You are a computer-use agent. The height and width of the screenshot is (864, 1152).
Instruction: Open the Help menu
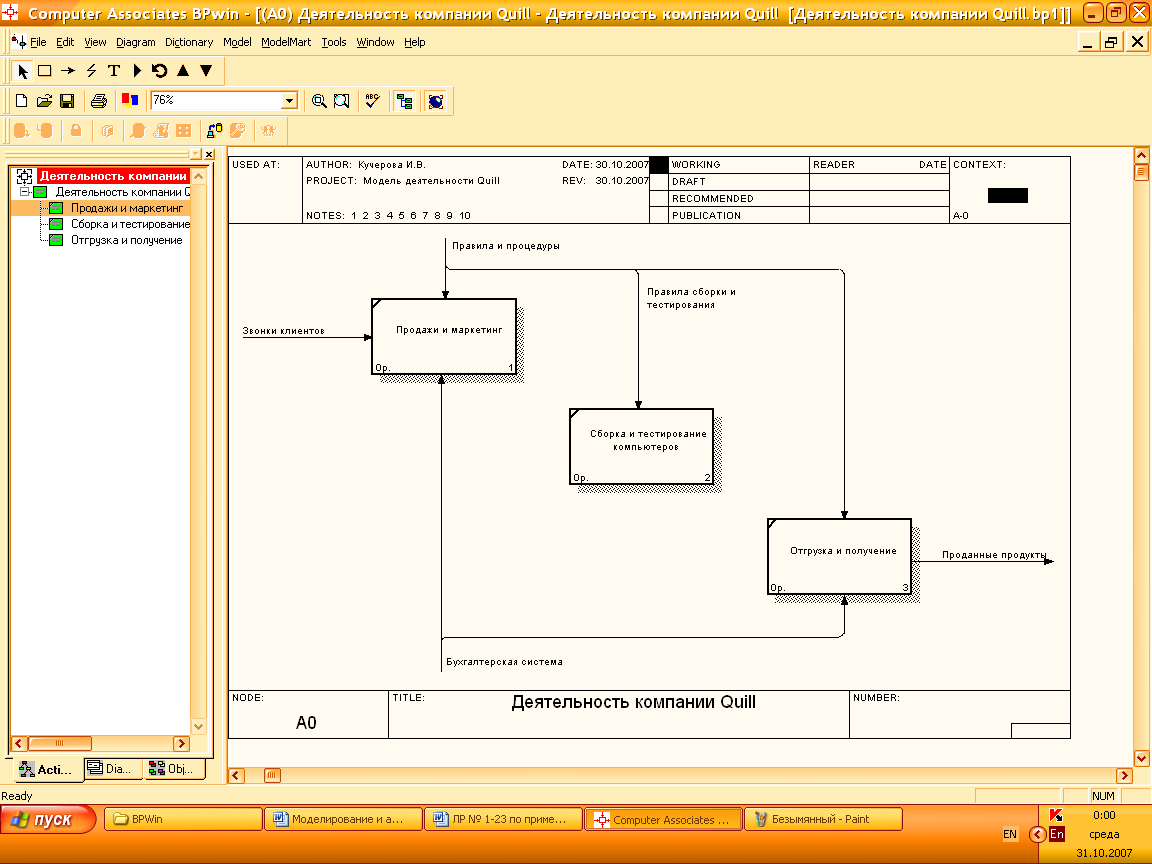pos(414,43)
